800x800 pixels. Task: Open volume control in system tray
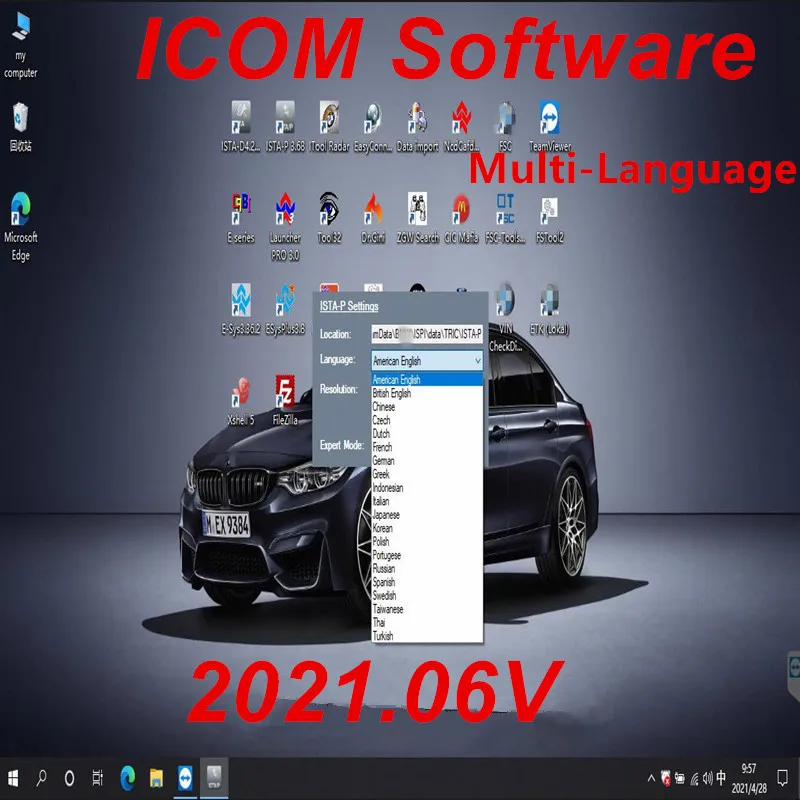click(x=708, y=779)
